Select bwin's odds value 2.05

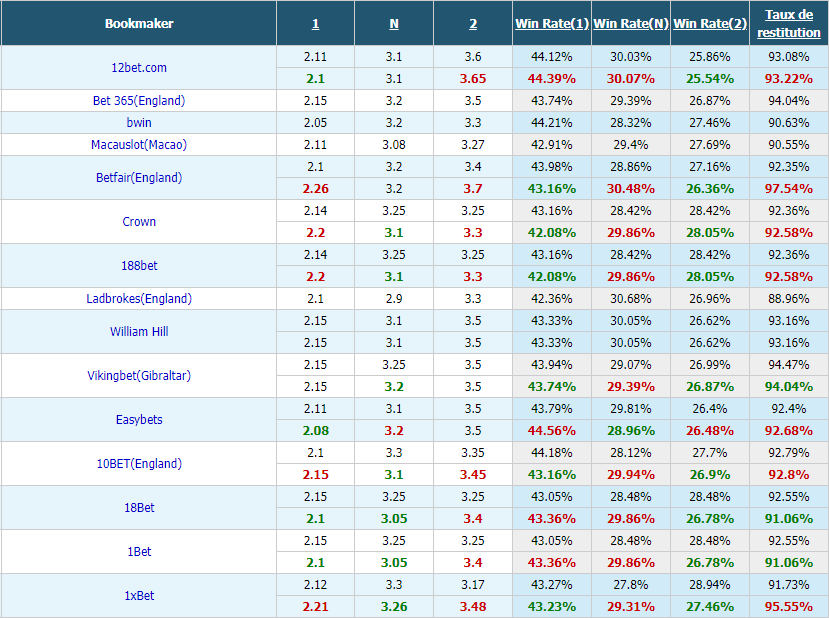pos(315,123)
